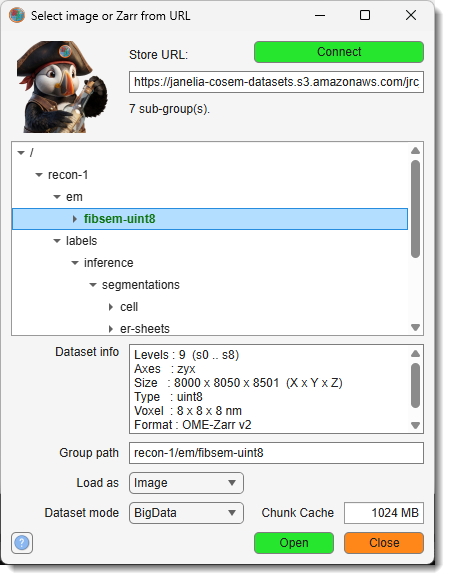Click the green Connect button
The height and width of the screenshot is (580, 450).
click(339, 52)
